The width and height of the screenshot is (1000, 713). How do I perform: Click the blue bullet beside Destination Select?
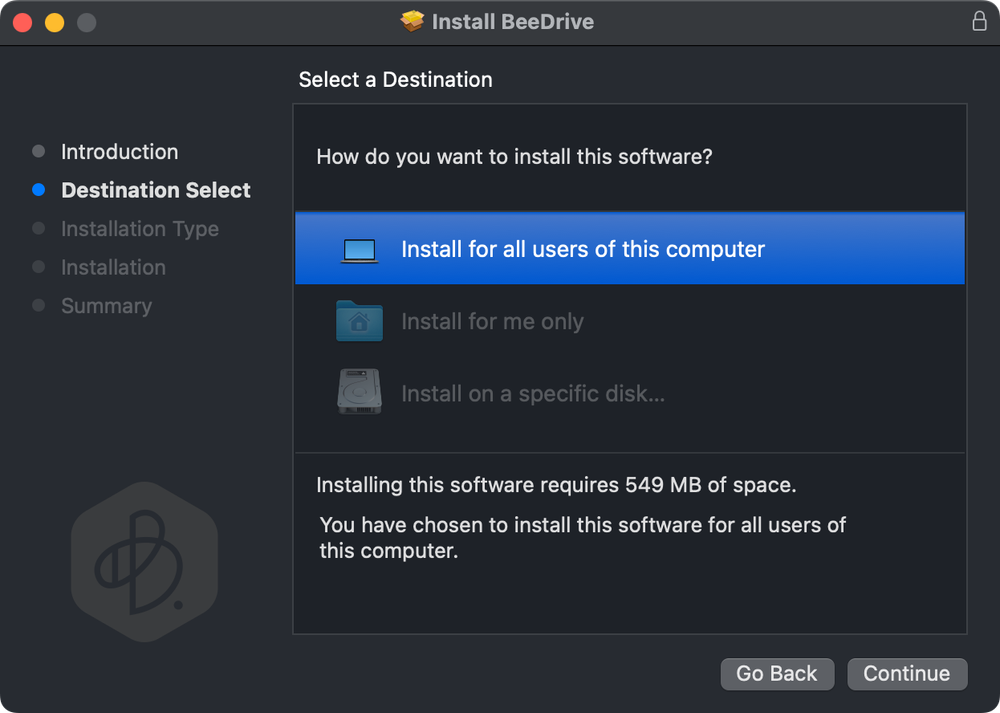click(x=38, y=189)
